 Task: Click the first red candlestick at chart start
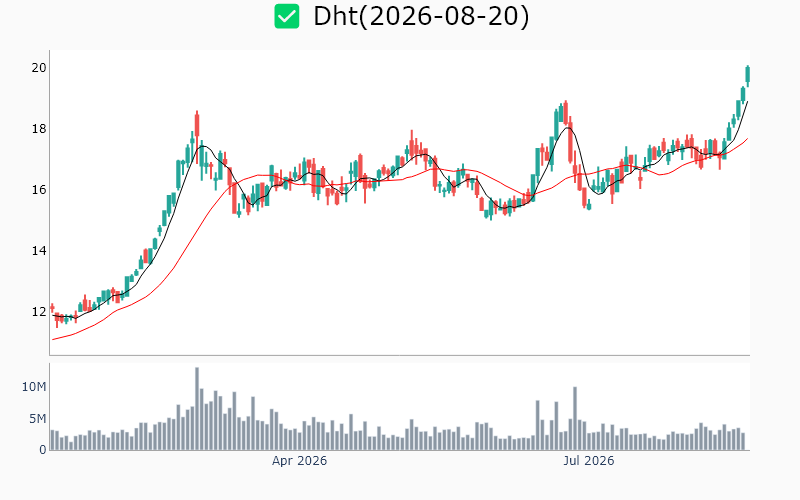pyautogui.click(x=52, y=308)
